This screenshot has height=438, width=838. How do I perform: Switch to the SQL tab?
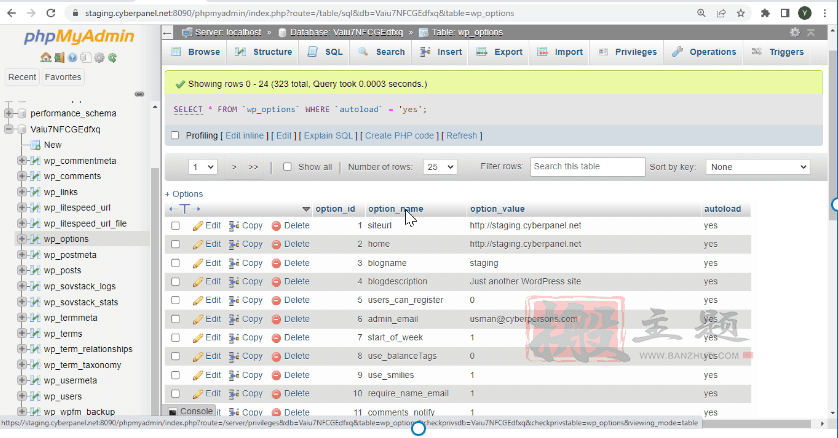(x=325, y=52)
